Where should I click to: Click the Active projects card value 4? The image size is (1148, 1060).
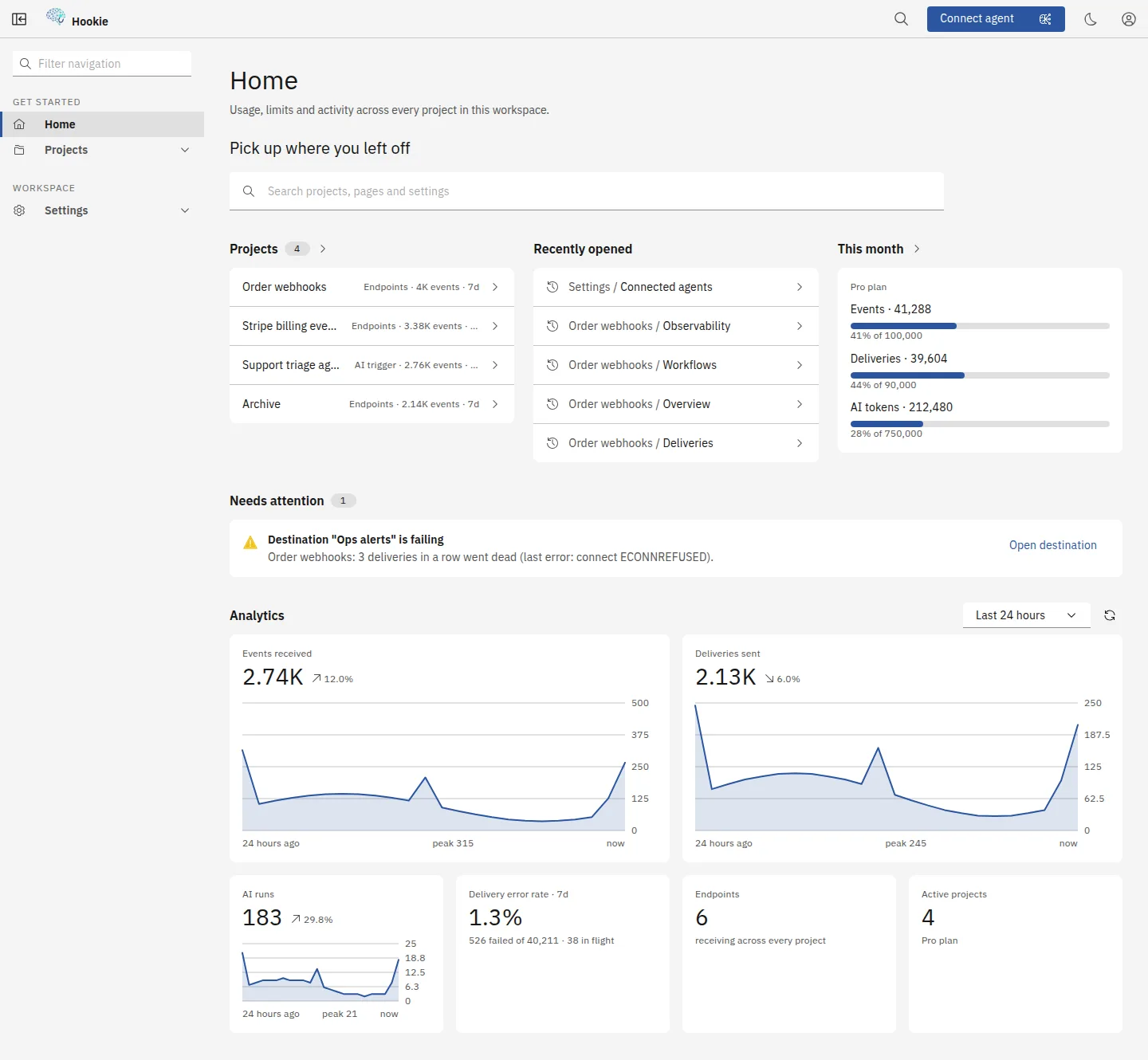pos(928,918)
